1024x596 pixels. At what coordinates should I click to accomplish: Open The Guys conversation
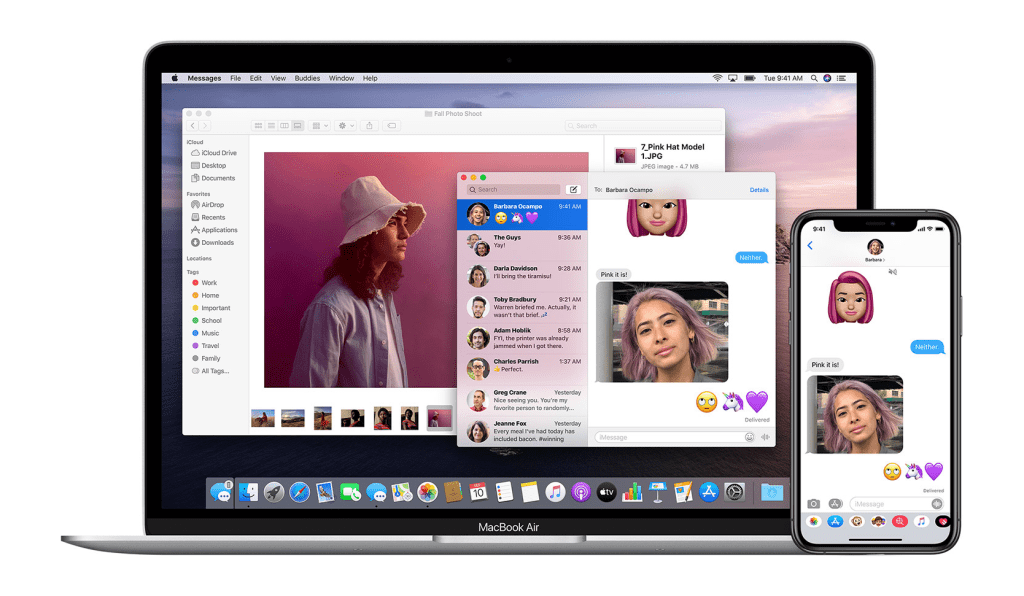pyautogui.click(x=522, y=241)
